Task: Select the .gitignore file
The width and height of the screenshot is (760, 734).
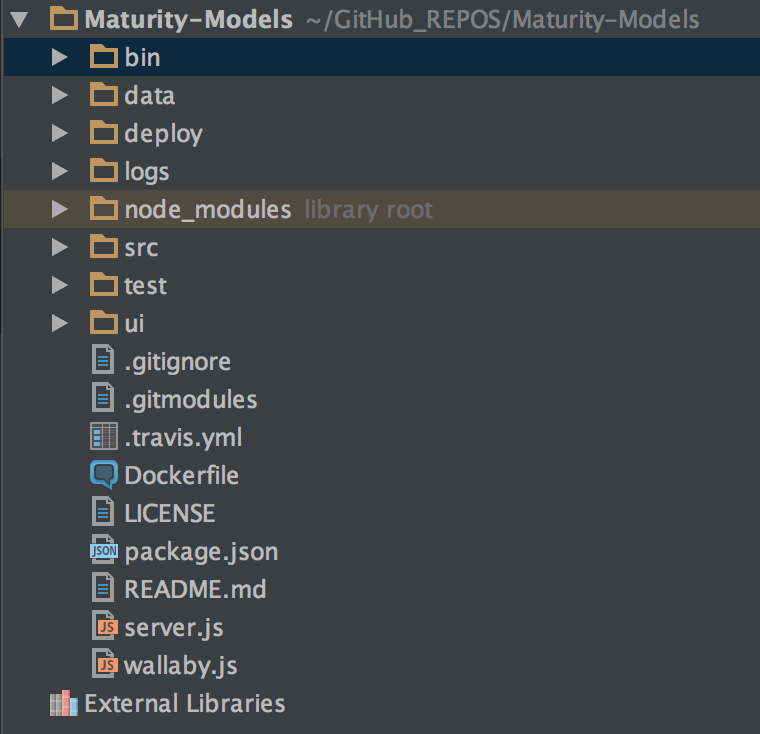Action: (177, 361)
